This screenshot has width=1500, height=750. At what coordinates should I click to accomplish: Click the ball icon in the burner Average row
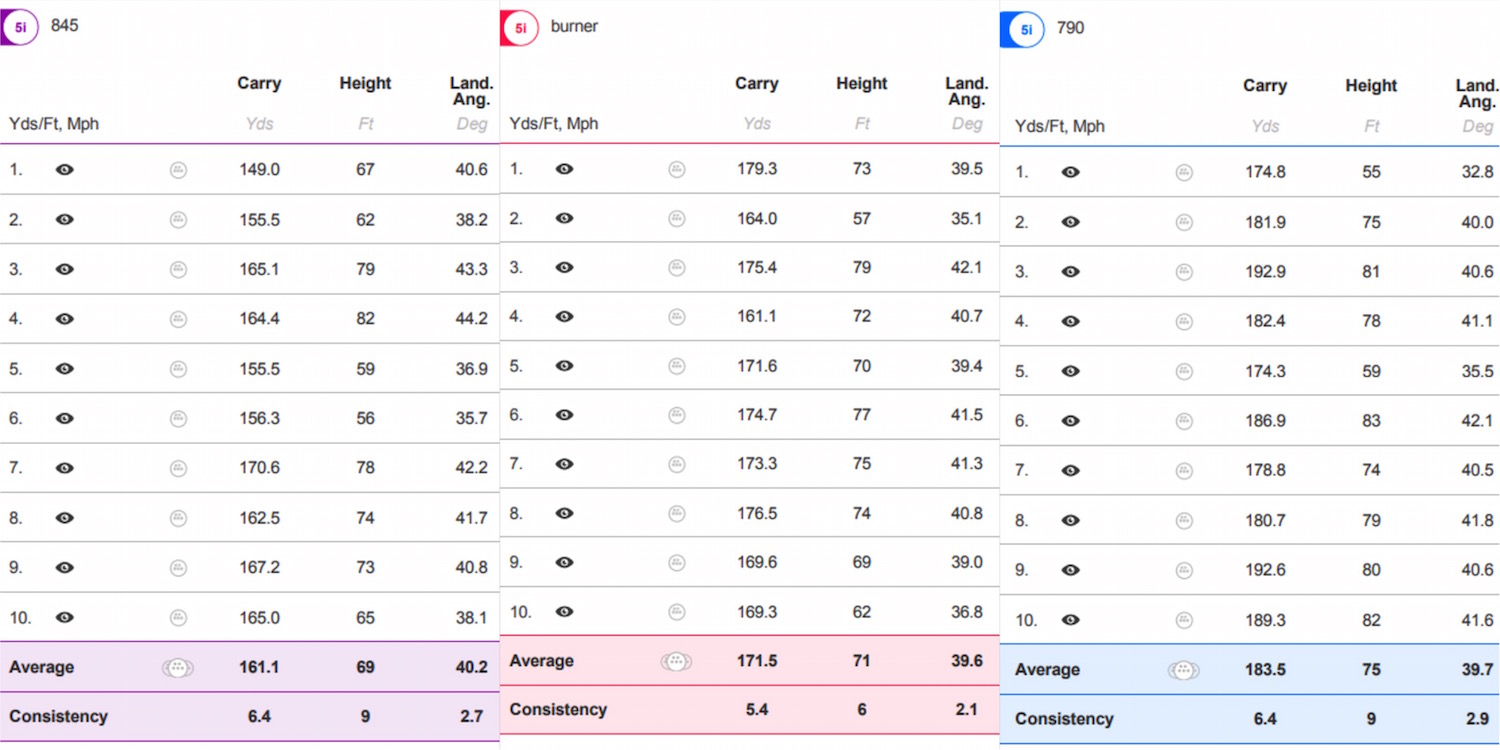(x=676, y=661)
